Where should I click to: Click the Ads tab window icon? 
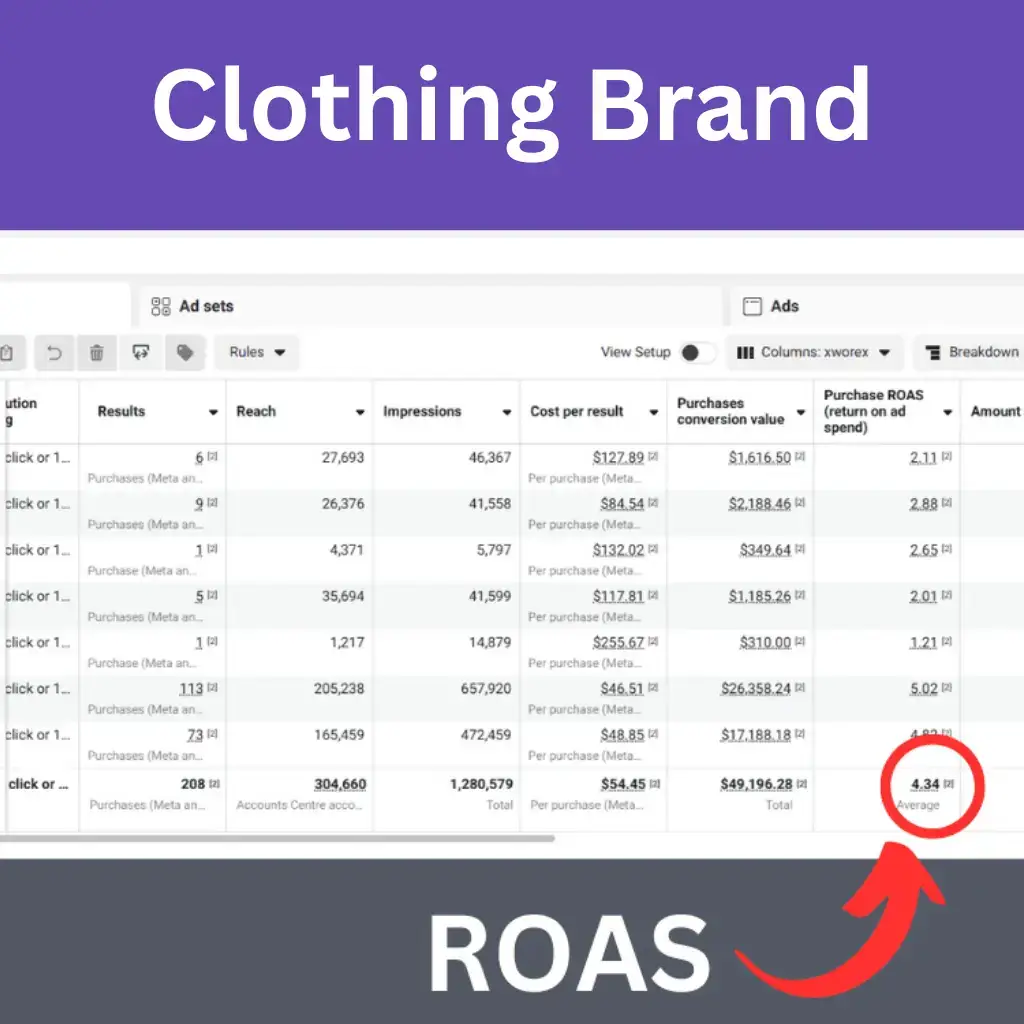click(x=752, y=306)
